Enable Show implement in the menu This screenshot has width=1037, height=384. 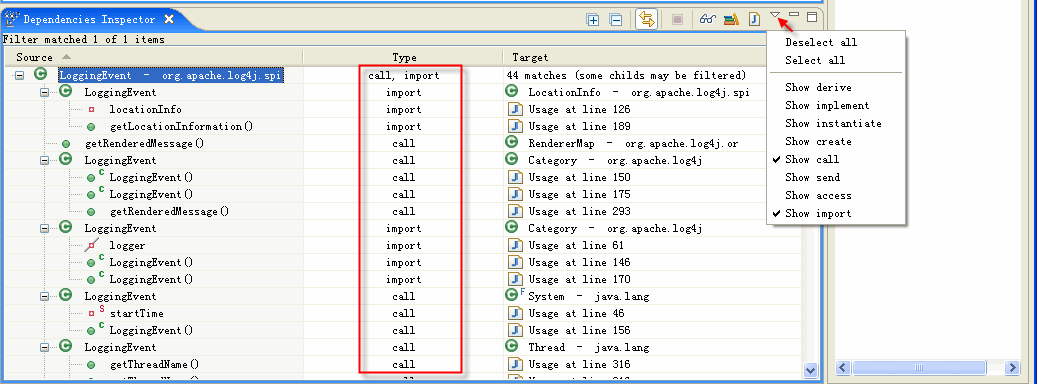coord(827,105)
